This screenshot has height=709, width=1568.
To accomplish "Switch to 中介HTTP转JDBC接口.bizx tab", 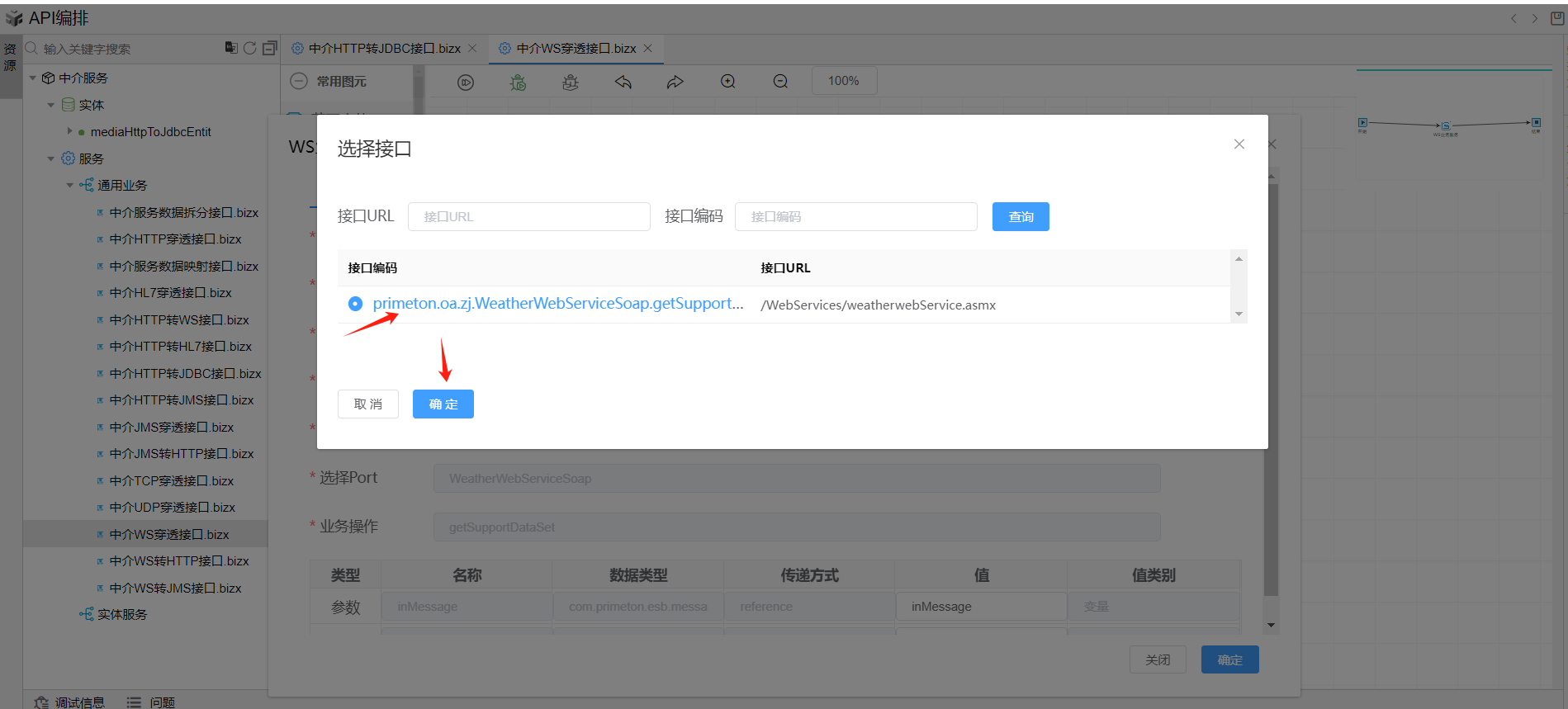I will click(x=384, y=49).
